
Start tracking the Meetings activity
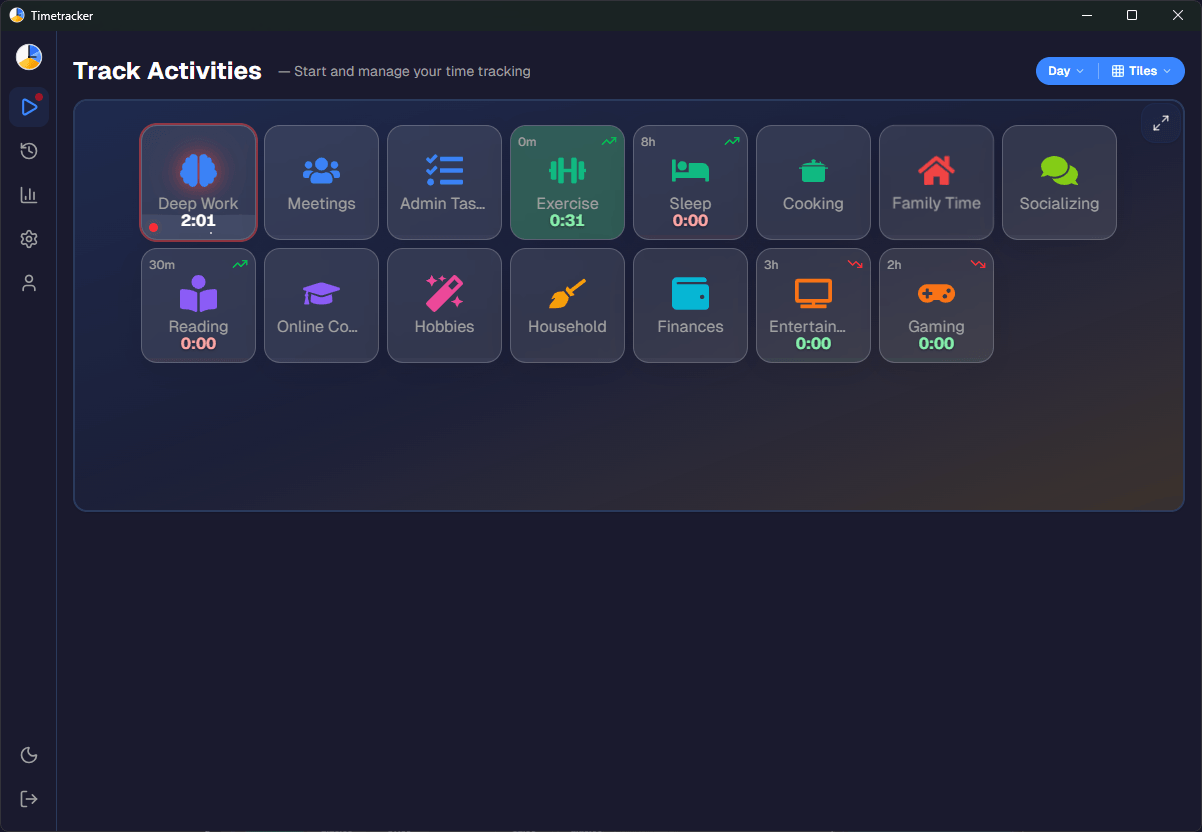point(321,182)
